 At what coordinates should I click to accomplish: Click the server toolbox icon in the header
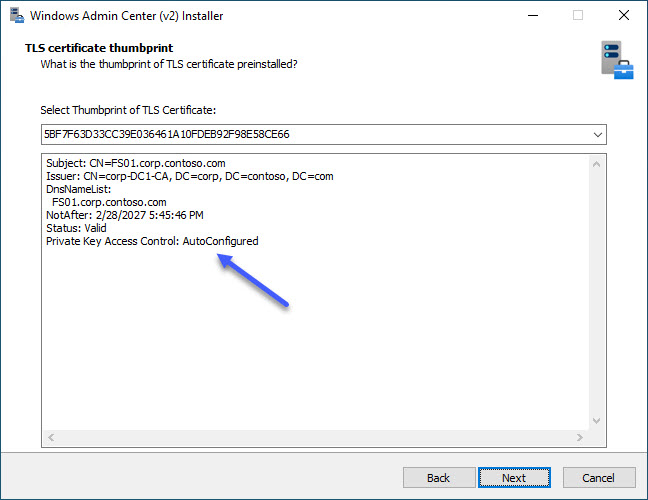(x=616, y=60)
